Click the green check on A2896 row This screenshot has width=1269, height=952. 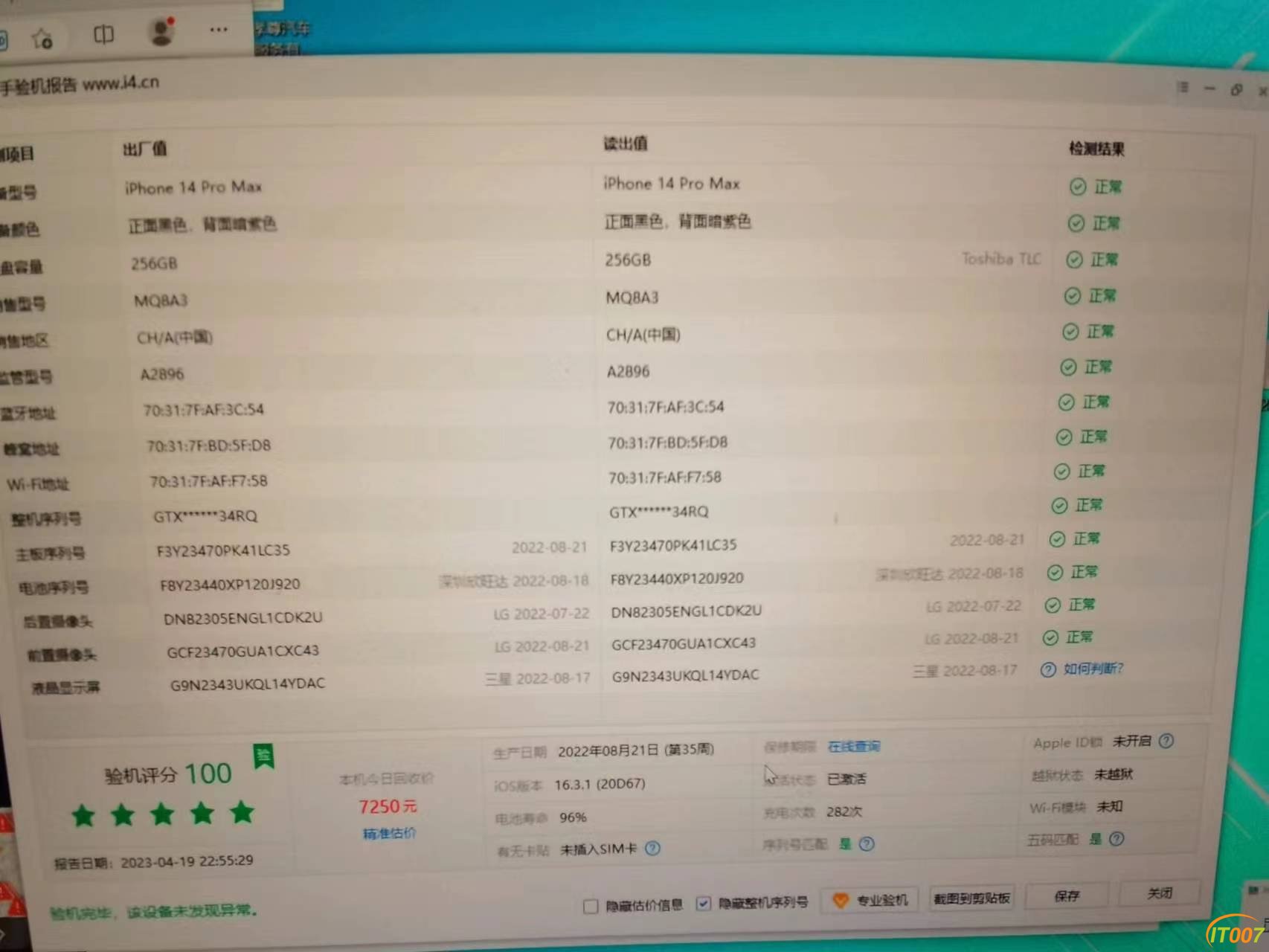tap(1068, 367)
